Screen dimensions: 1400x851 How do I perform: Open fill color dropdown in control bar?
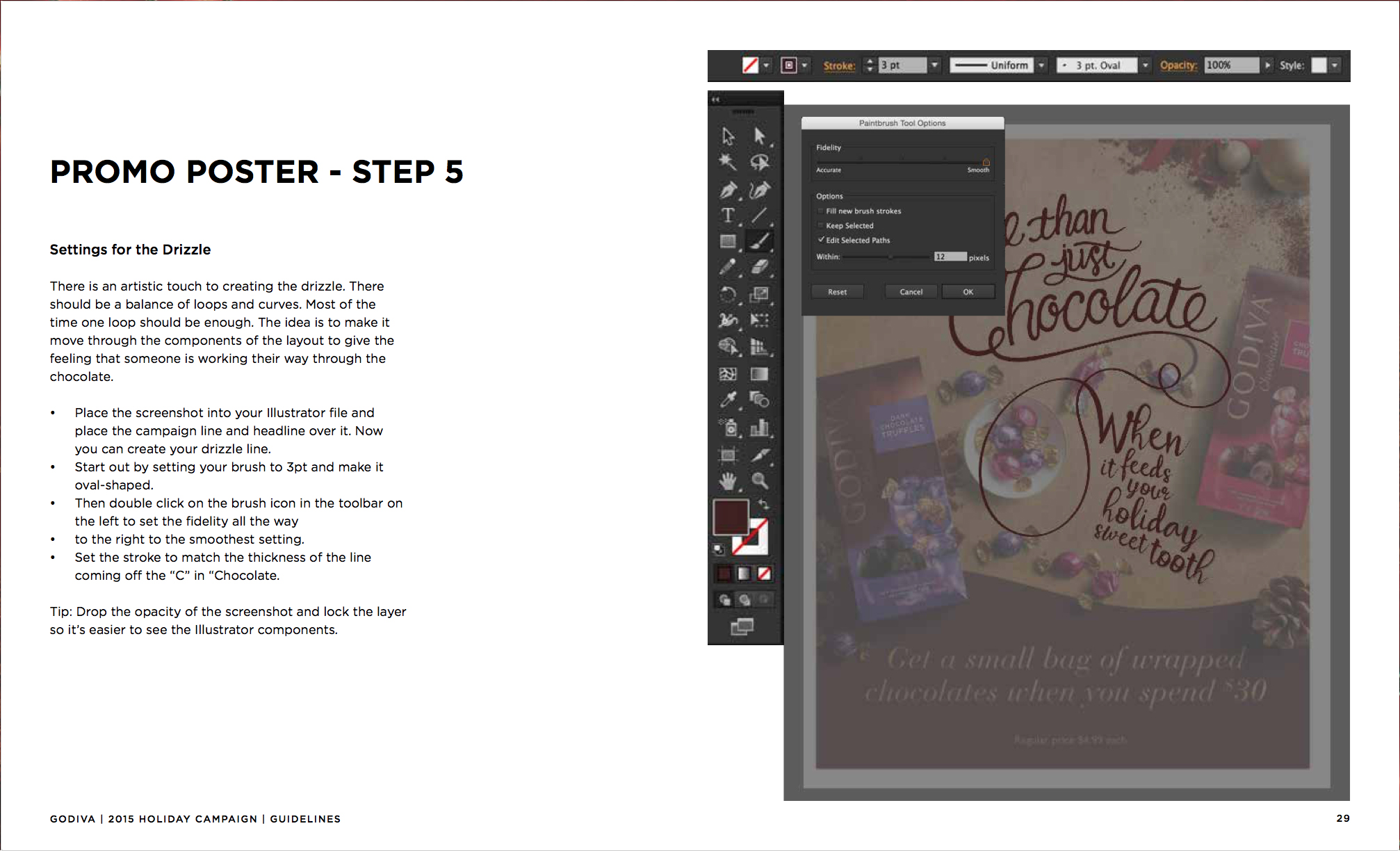767,65
